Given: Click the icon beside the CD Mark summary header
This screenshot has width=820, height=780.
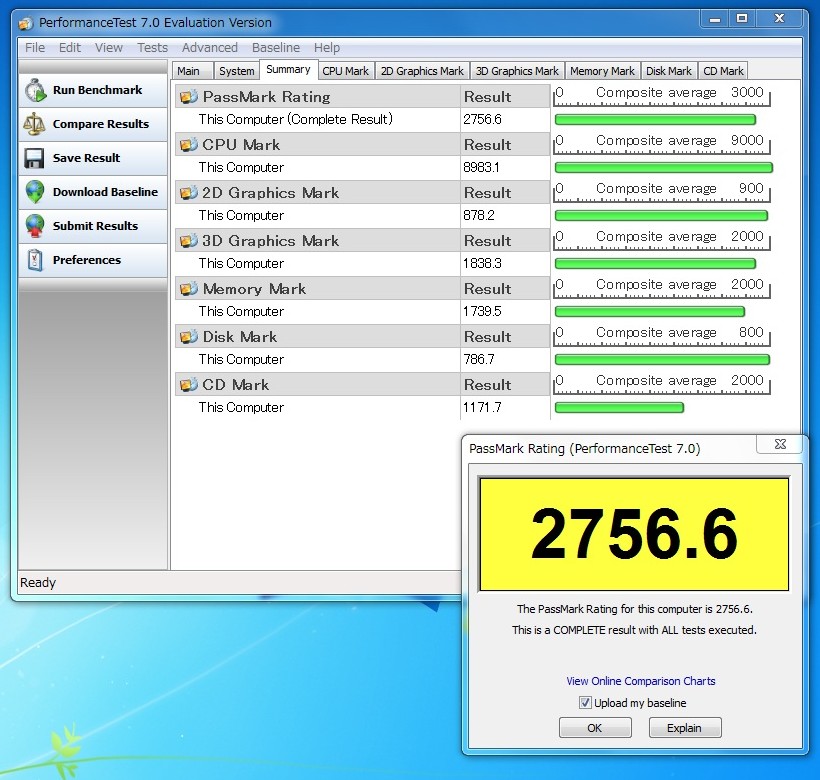Looking at the screenshot, I should 188,385.
